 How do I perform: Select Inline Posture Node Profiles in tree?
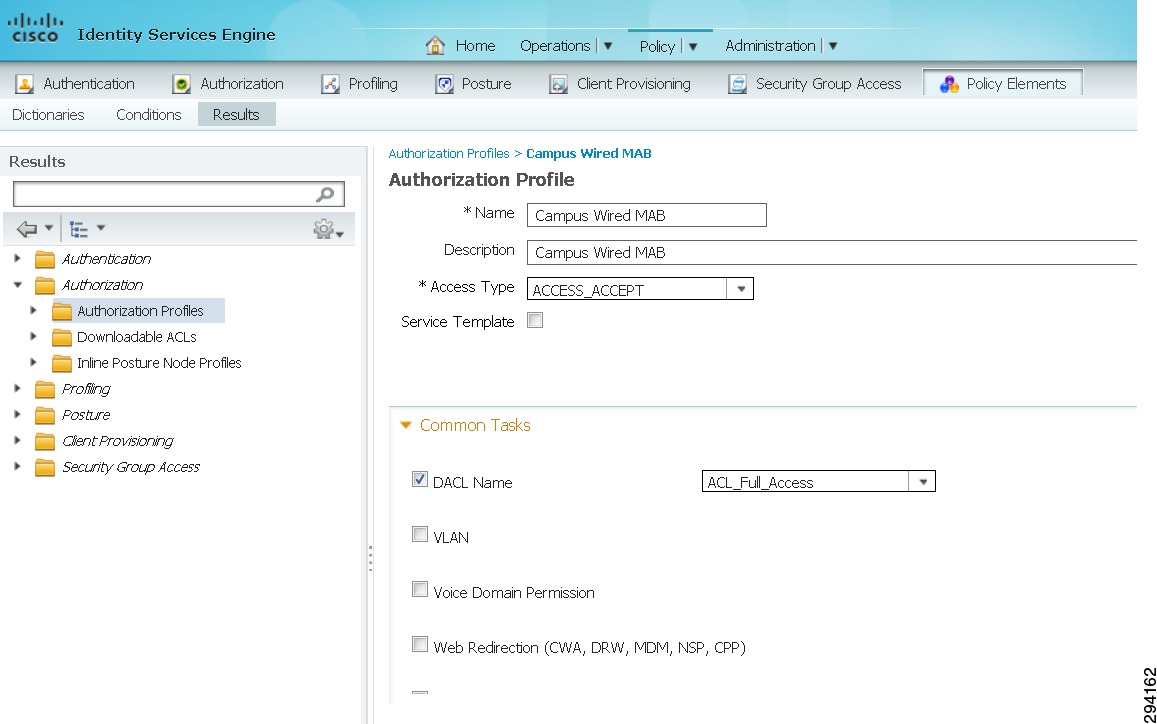tap(159, 362)
